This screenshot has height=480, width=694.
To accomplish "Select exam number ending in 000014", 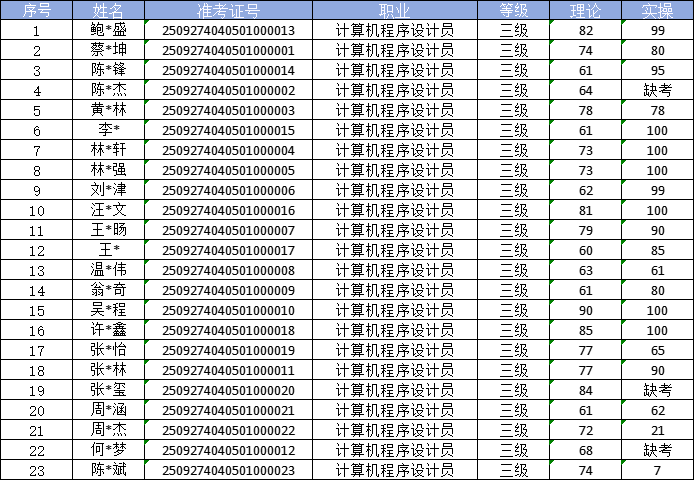I will [x=228, y=70].
